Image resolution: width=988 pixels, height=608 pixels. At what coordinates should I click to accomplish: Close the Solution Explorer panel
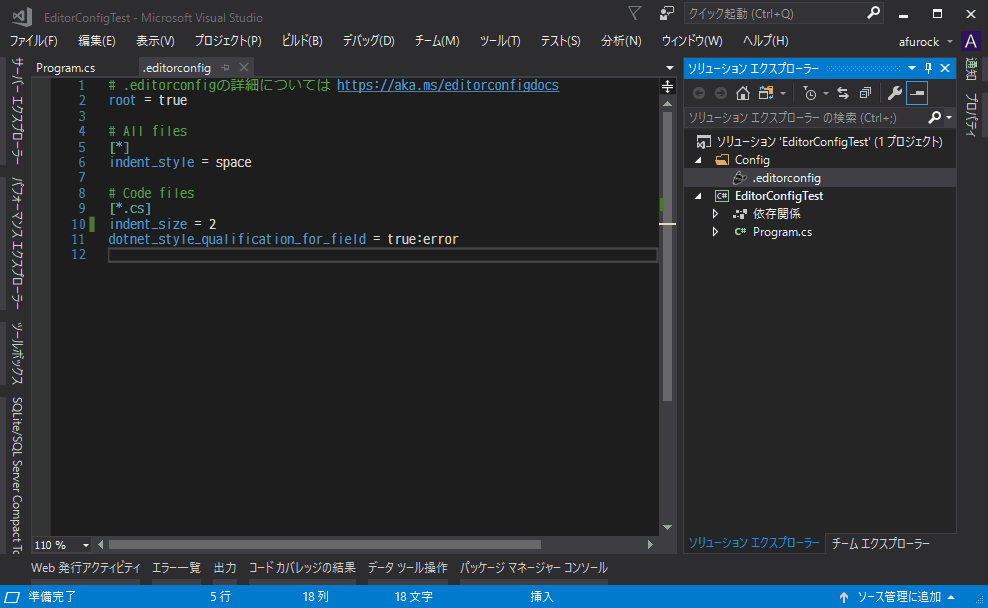pos(945,68)
